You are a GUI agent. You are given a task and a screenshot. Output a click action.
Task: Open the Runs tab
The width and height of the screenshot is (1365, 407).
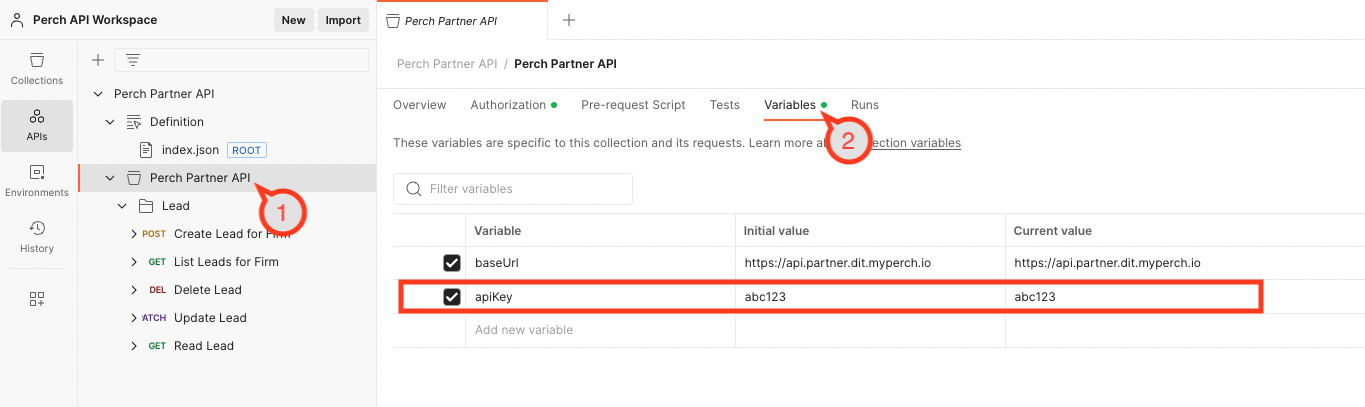[865, 105]
